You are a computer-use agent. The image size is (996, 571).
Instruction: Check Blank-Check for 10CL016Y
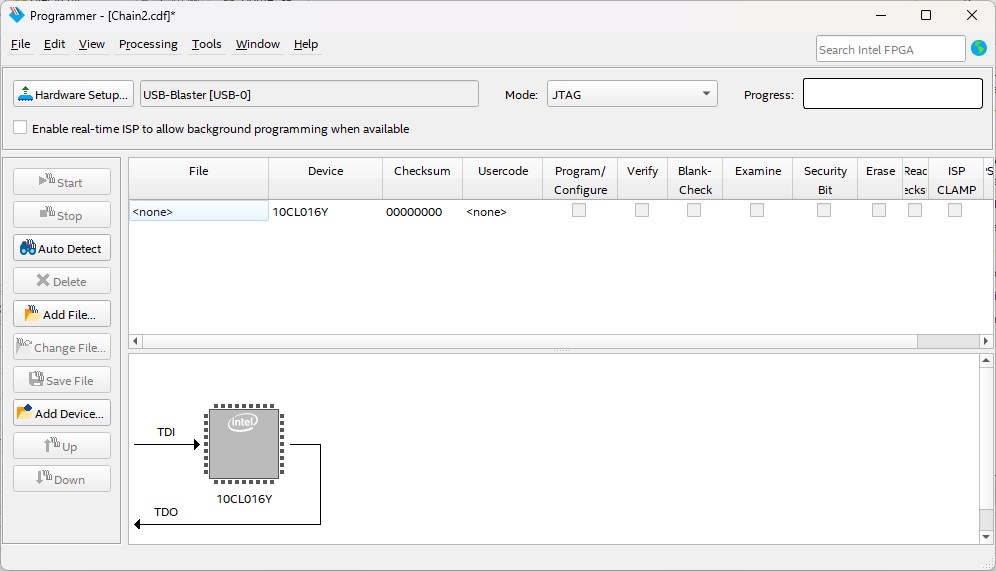click(694, 210)
